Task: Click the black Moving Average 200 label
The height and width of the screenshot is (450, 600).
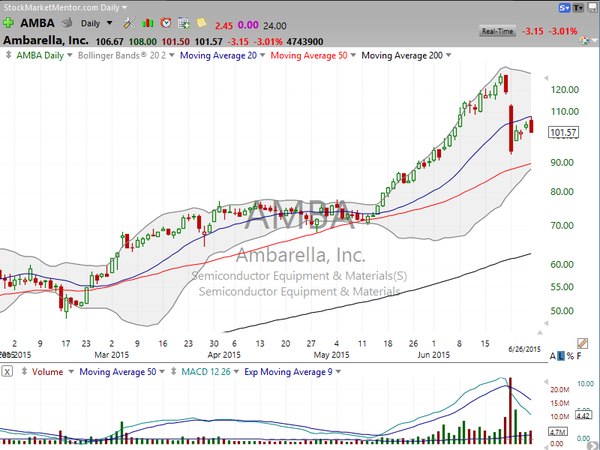Action: point(402,55)
